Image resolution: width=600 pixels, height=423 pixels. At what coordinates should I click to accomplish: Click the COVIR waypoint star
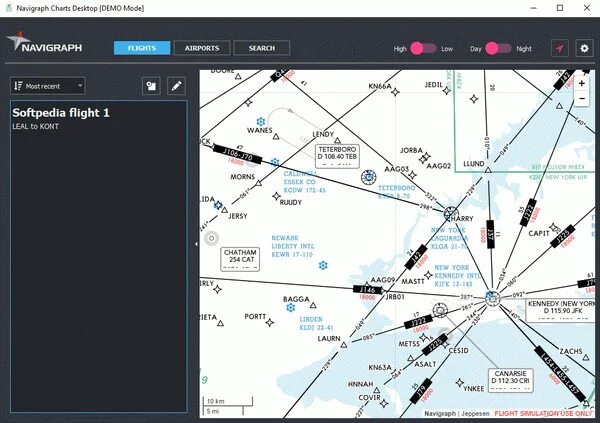pyautogui.click(x=384, y=403)
